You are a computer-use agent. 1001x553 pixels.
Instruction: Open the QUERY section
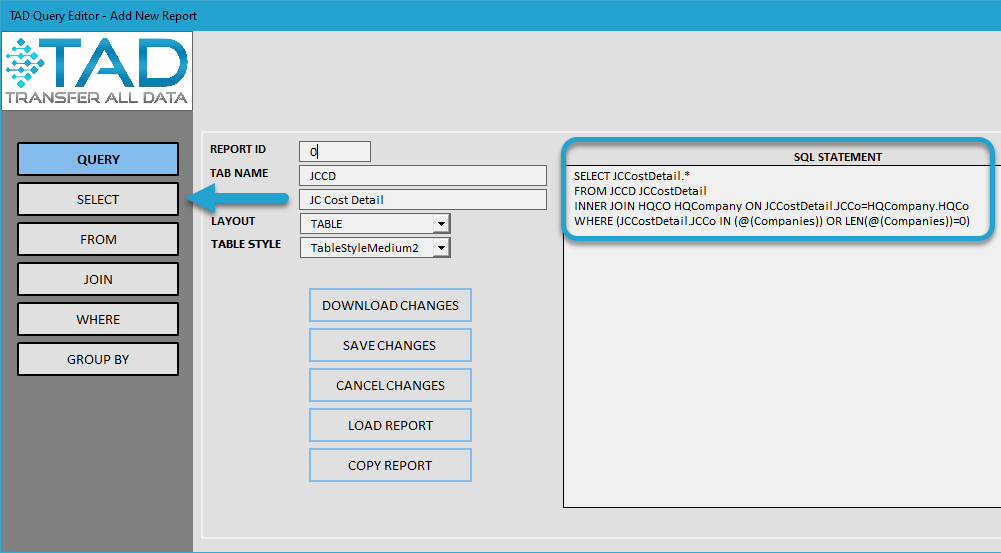(x=98, y=159)
